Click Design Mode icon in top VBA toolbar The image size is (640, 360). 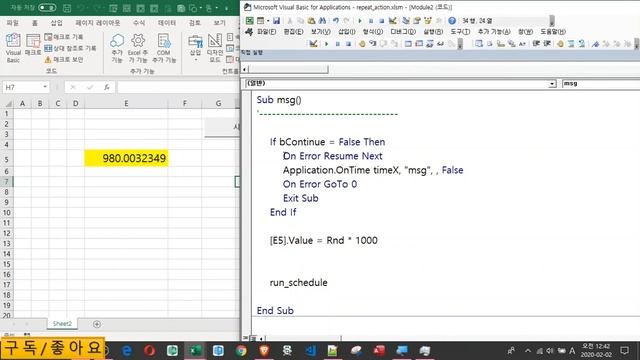(392, 20)
